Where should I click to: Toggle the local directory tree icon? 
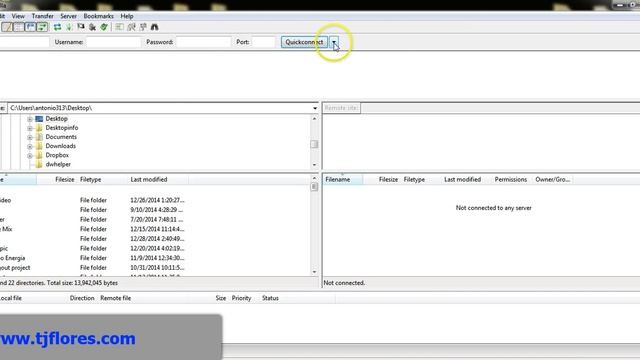19,27
